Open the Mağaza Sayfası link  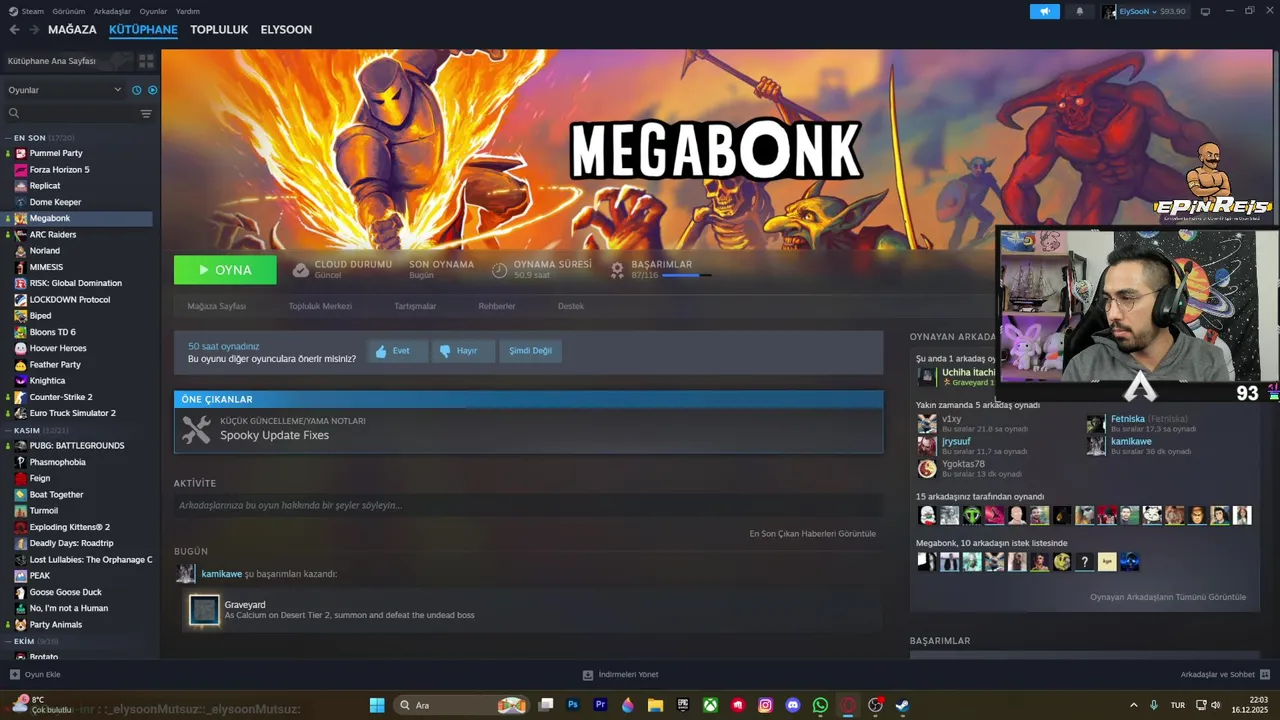(x=217, y=306)
